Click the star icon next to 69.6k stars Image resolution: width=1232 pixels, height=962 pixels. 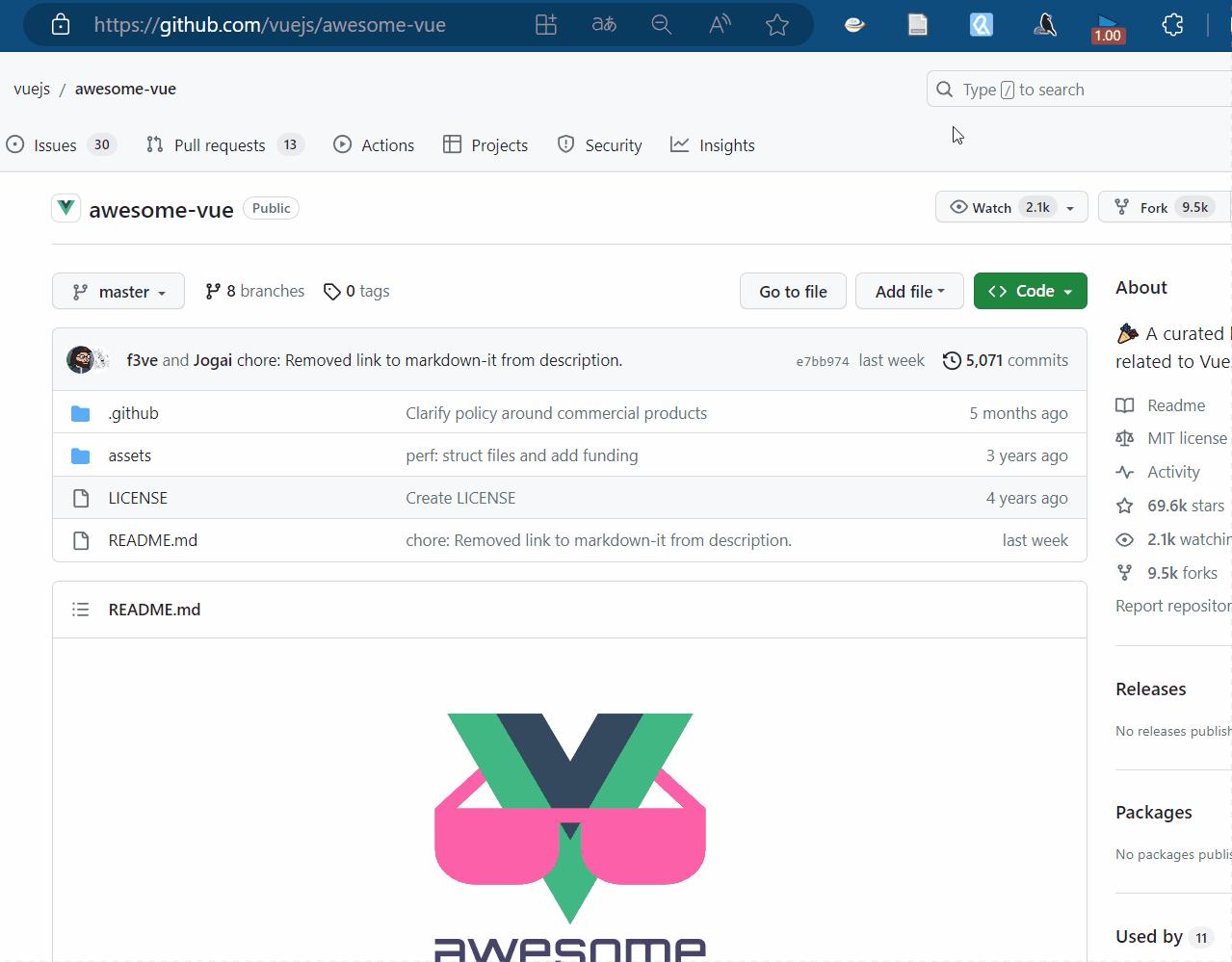click(1124, 506)
